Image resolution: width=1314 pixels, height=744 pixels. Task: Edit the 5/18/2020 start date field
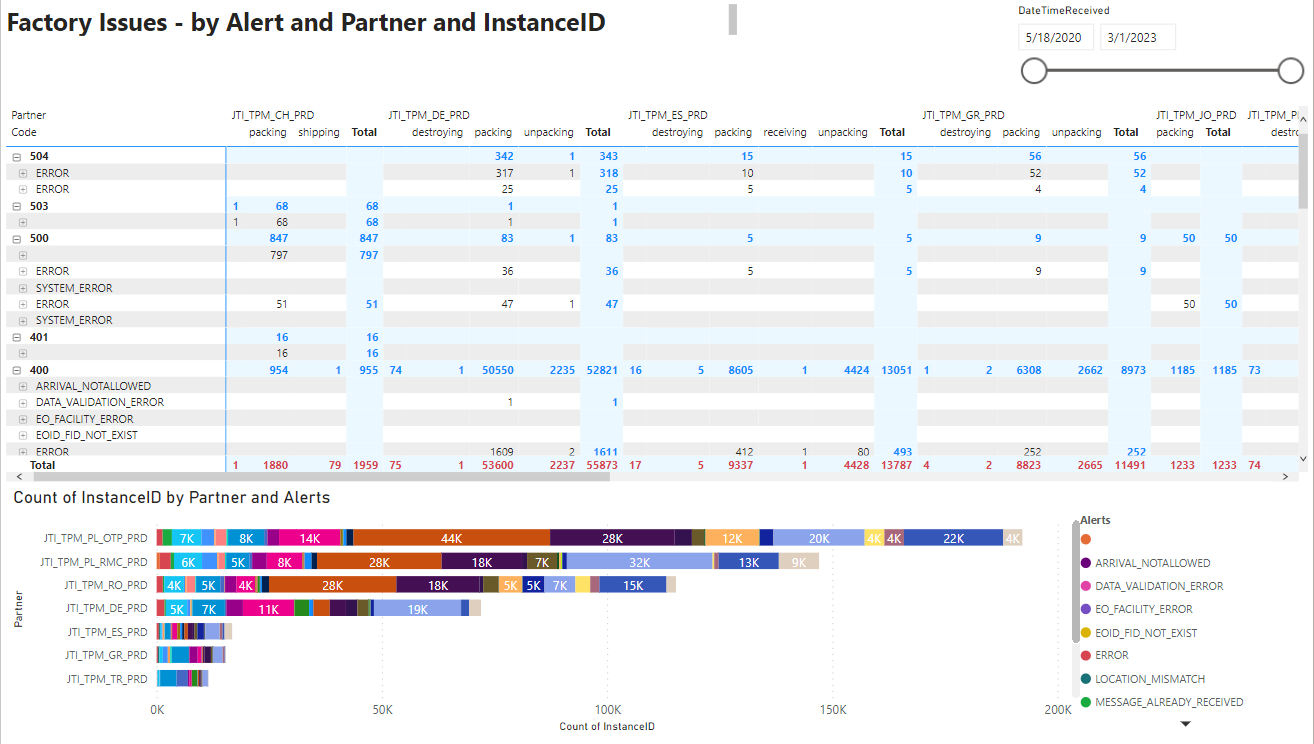(x=1056, y=37)
